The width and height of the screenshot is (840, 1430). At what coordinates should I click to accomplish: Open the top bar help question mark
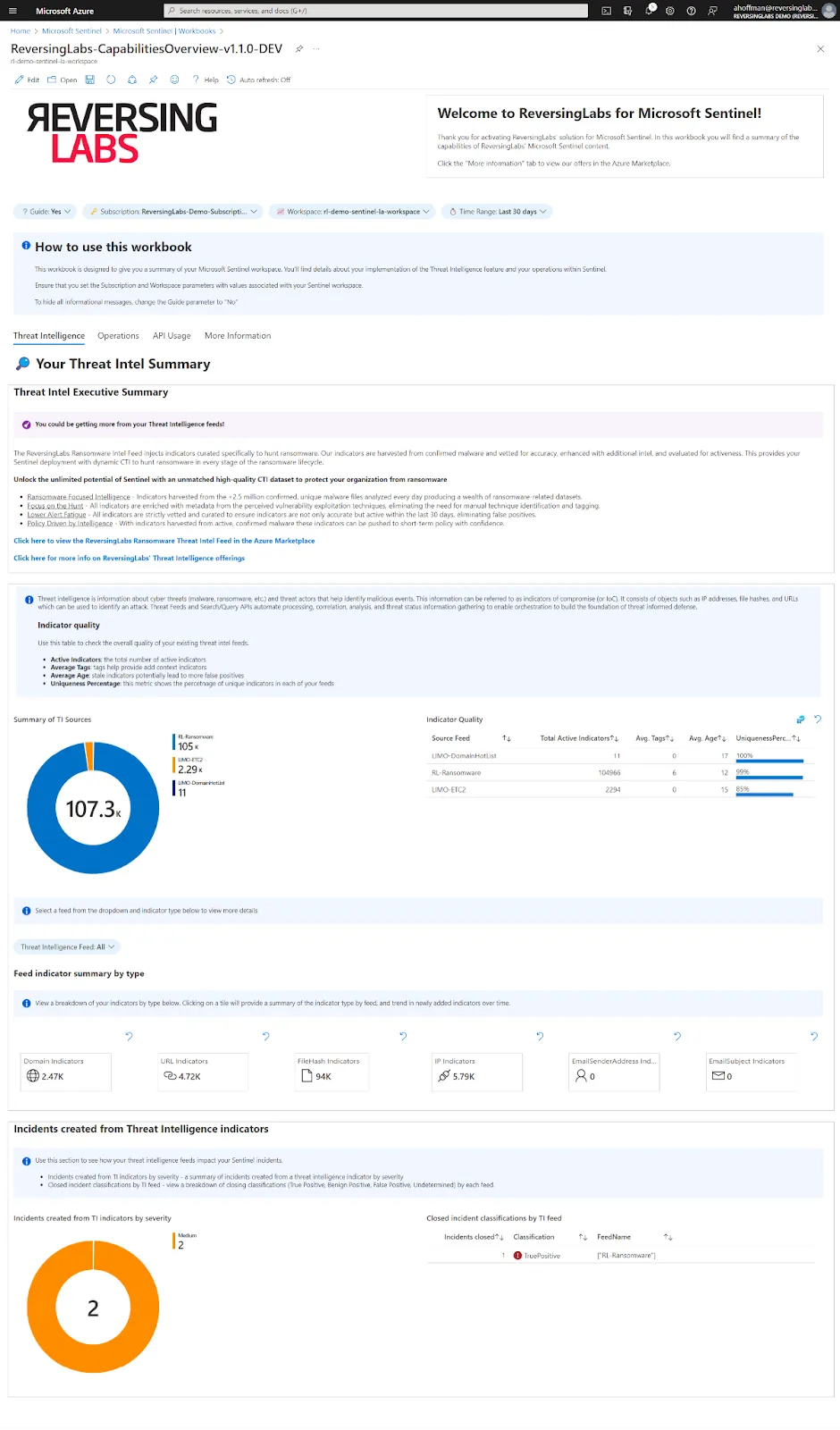click(691, 11)
